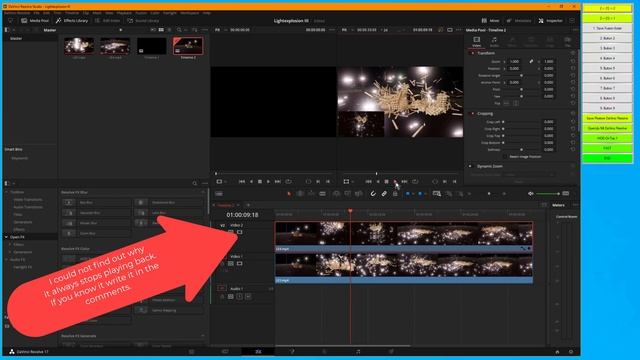Click the red playhead on timeline ruler
The image size is (640, 360).
coord(350,211)
